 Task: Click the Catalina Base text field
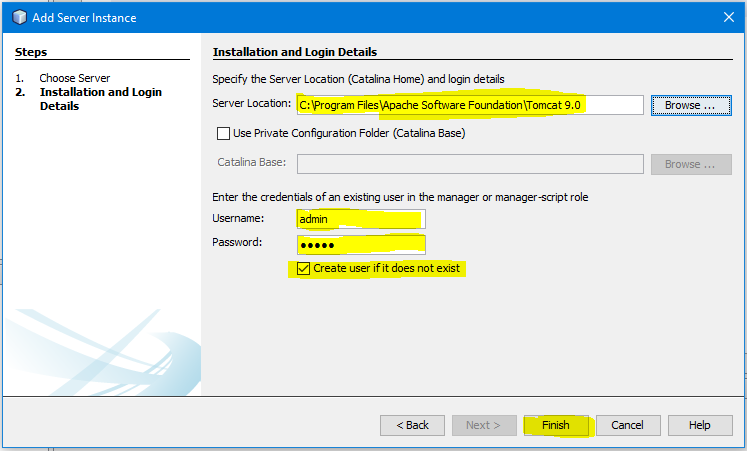470,164
